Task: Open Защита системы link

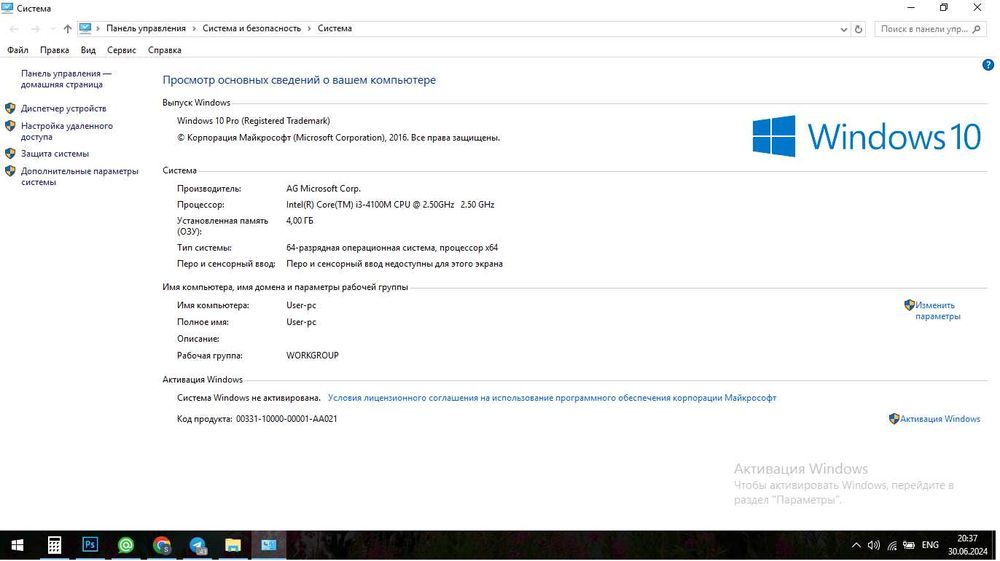Action: (x=55, y=154)
